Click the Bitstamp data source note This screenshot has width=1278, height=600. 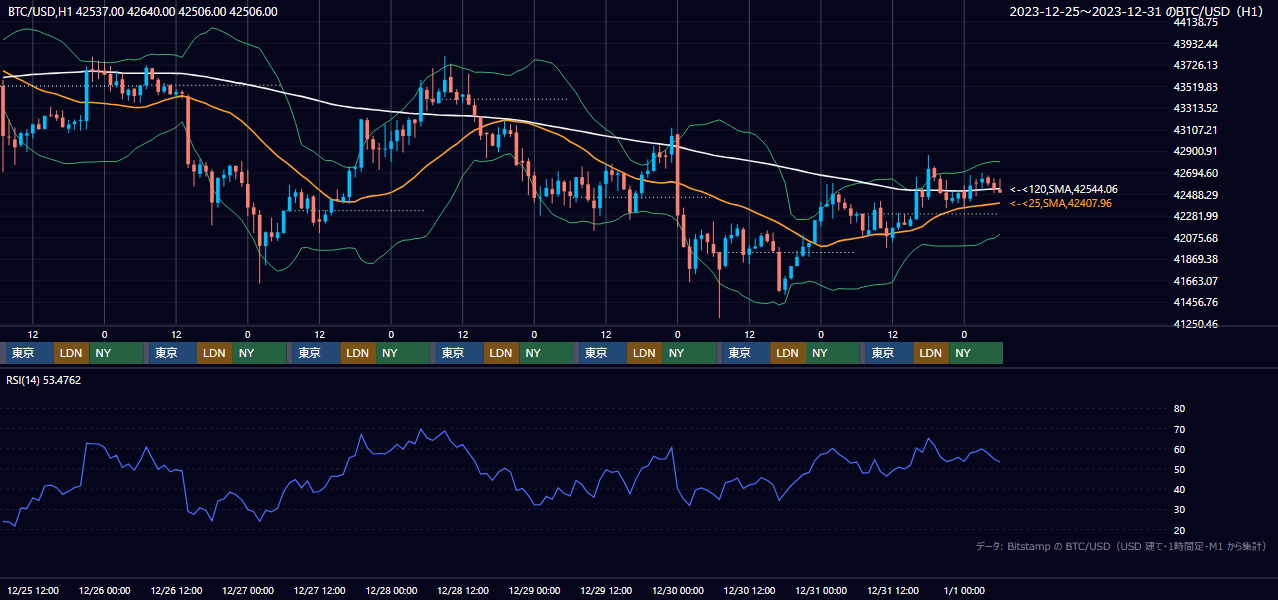[x=1121, y=546]
